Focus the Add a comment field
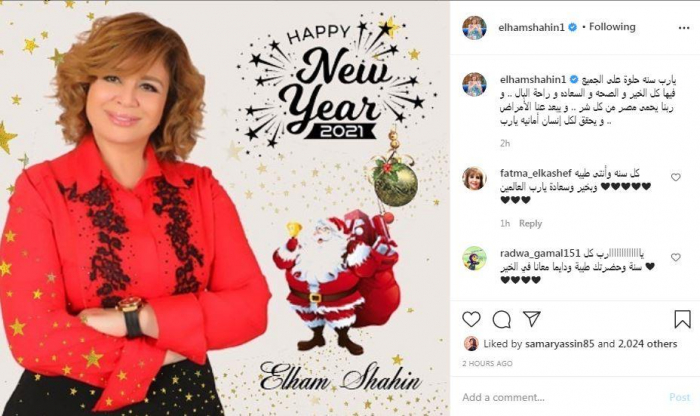This screenshot has width=700, height=416. pyautogui.click(x=562, y=397)
